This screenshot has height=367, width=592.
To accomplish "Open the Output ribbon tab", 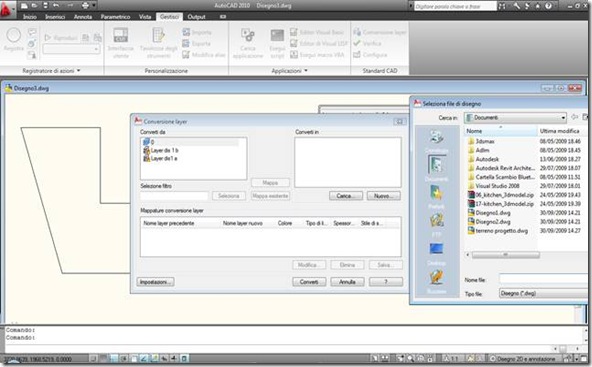I will [196, 17].
